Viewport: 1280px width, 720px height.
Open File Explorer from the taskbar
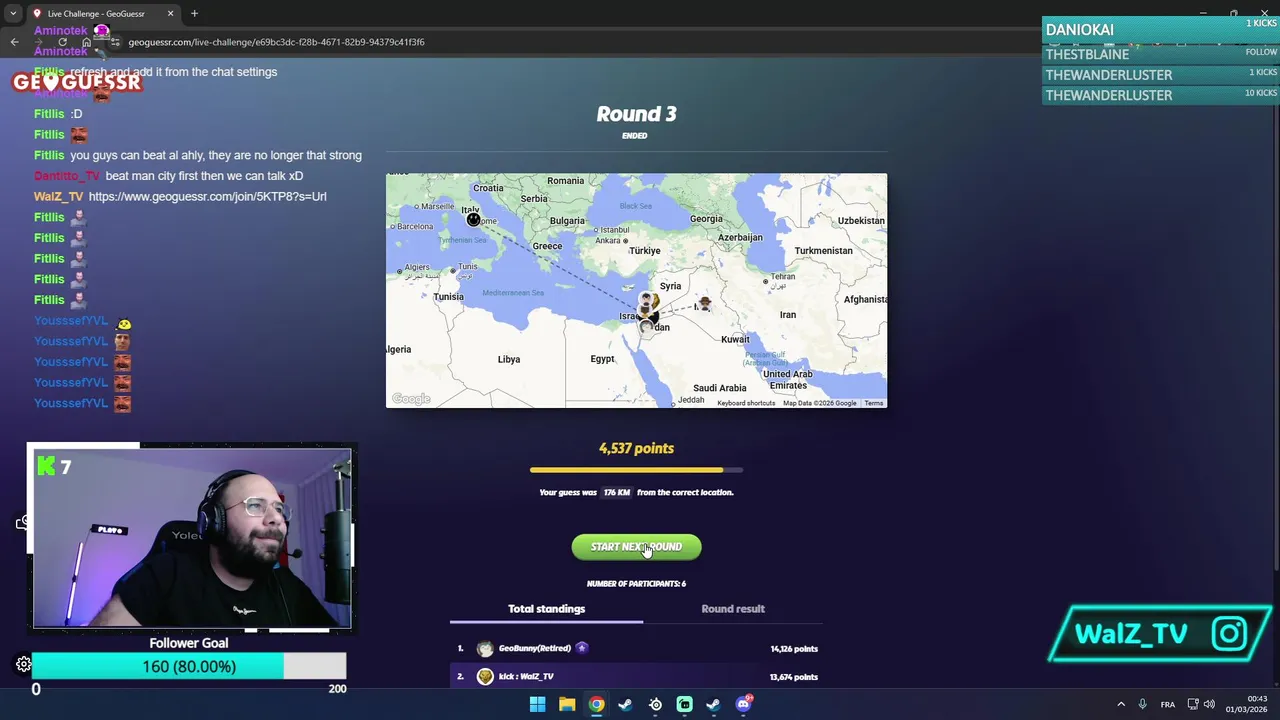pyautogui.click(x=567, y=704)
